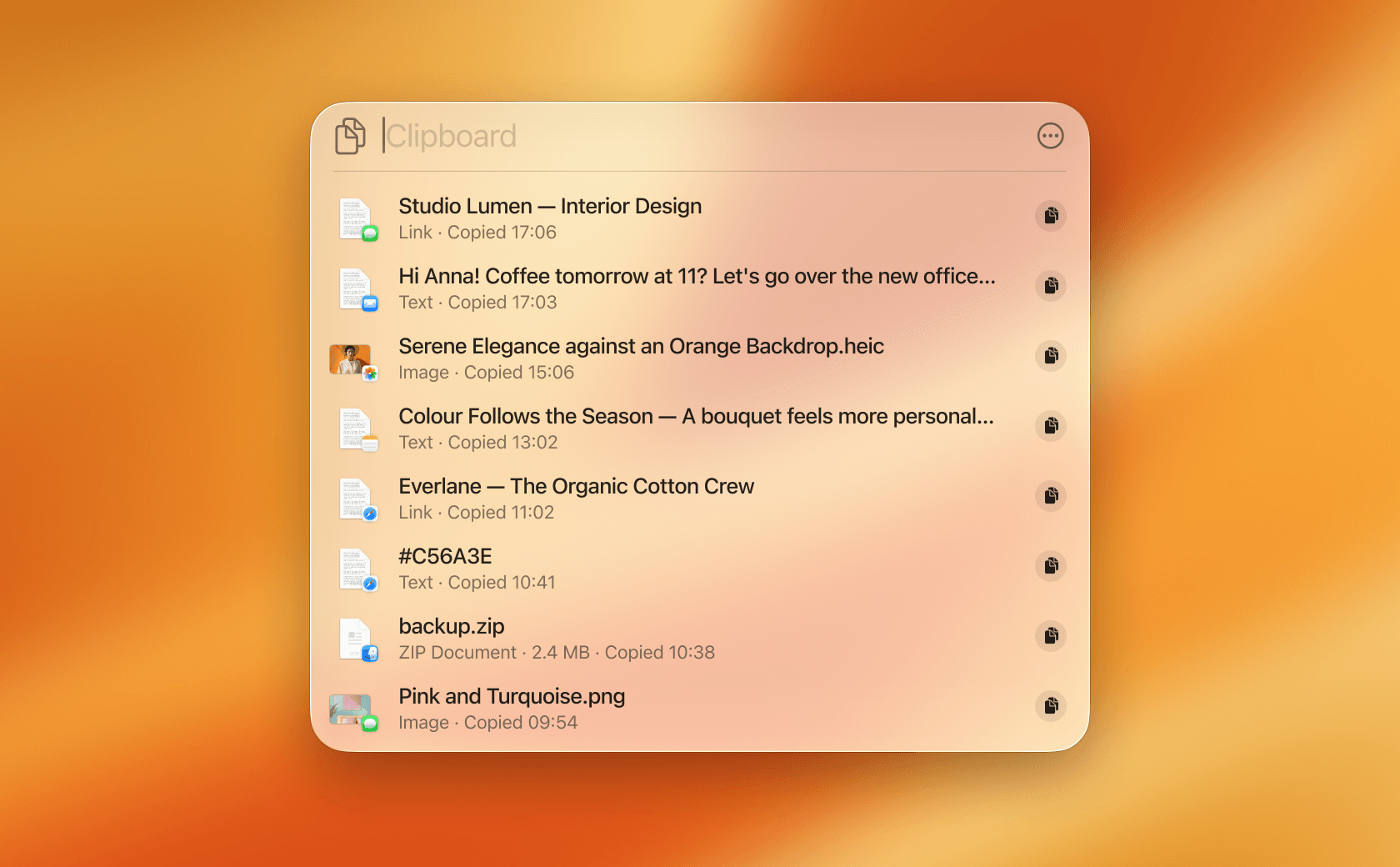This screenshot has width=1400, height=867.
Task: Select 'Studio Lumen — Interior Design' title
Action: (x=550, y=206)
